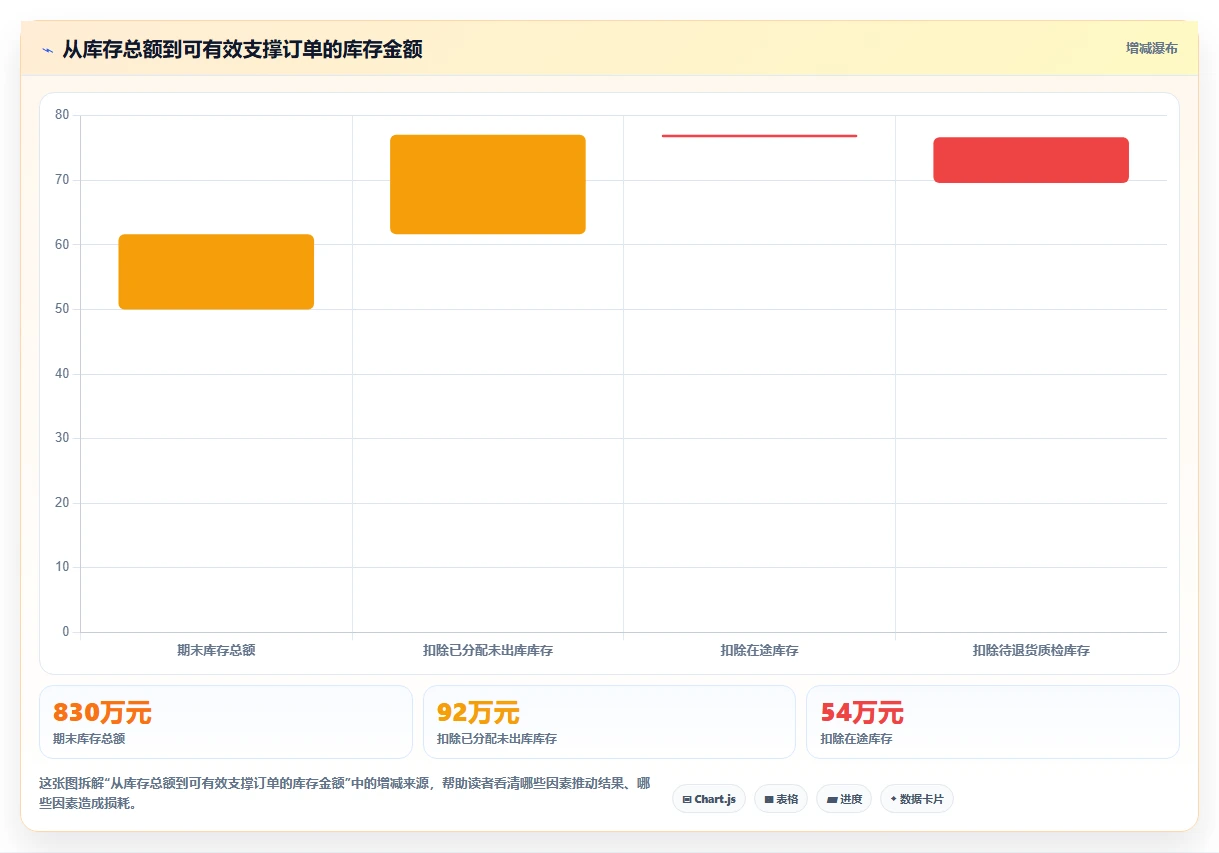
Task: Click the orange 扣除已分配未出库库存 bar
Action: click(x=488, y=184)
